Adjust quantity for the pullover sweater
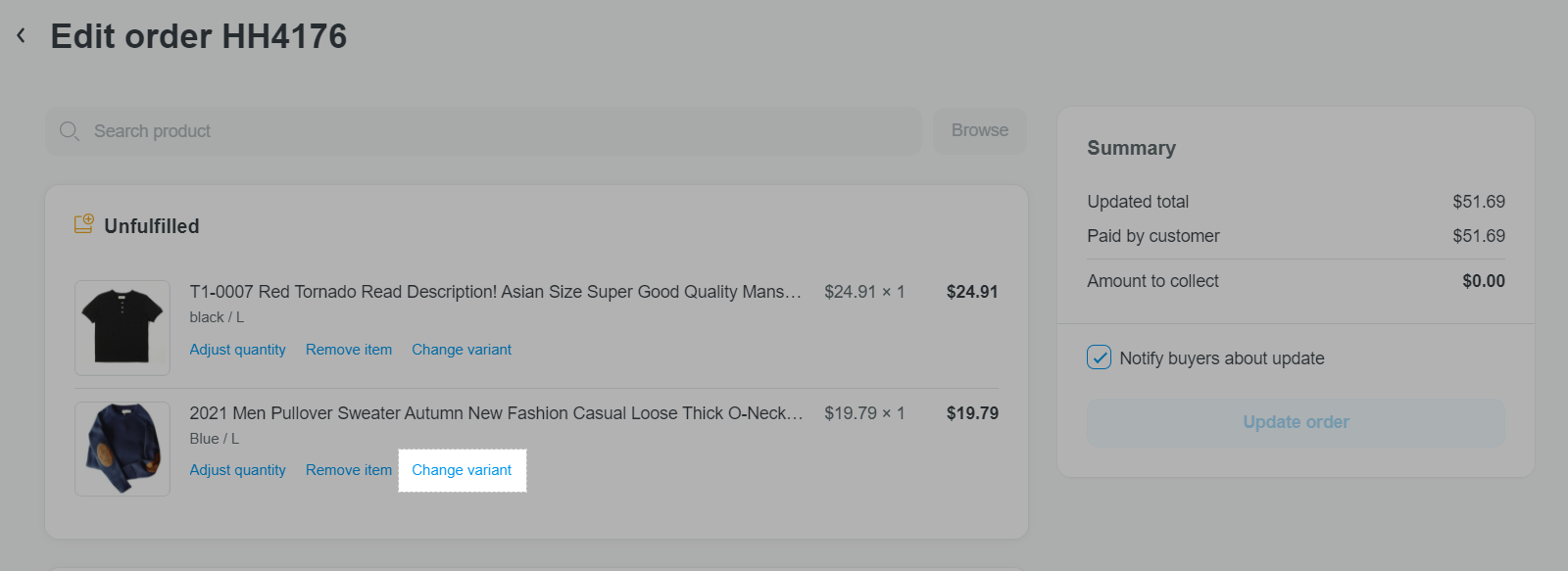 237,470
